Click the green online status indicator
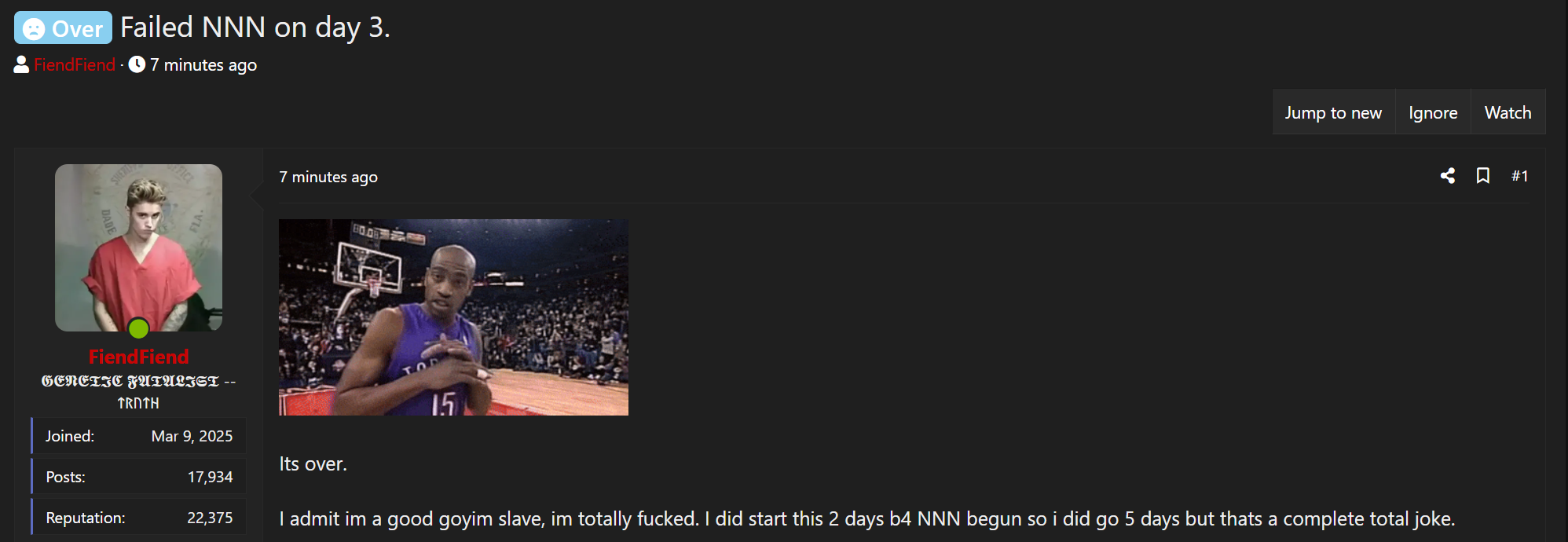Viewport: 1568px width, 542px height. (138, 328)
